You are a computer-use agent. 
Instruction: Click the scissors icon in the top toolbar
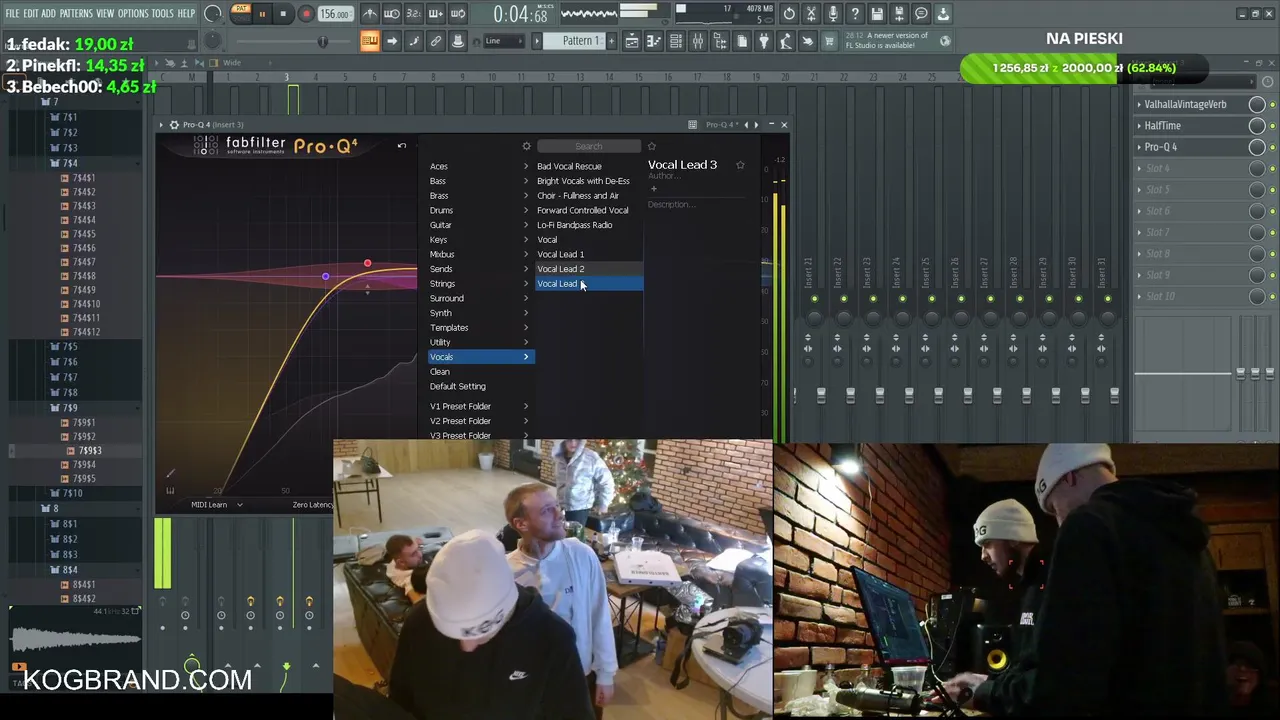tap(811, 14)
